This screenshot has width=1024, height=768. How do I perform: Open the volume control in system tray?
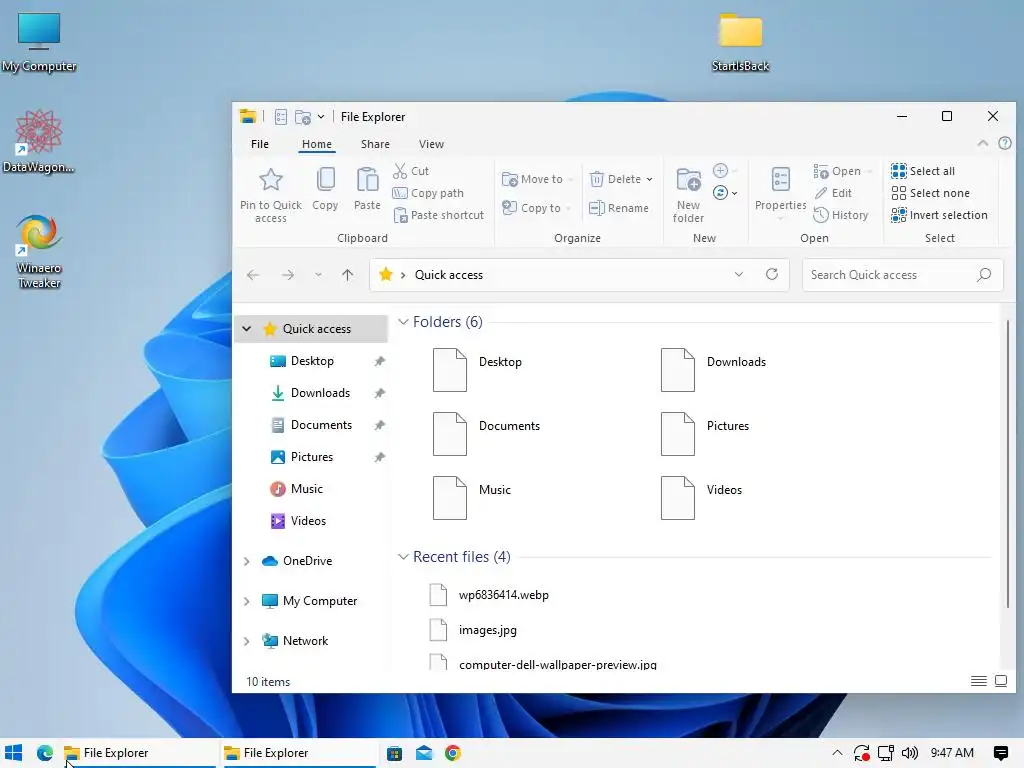tap(910, 753)
